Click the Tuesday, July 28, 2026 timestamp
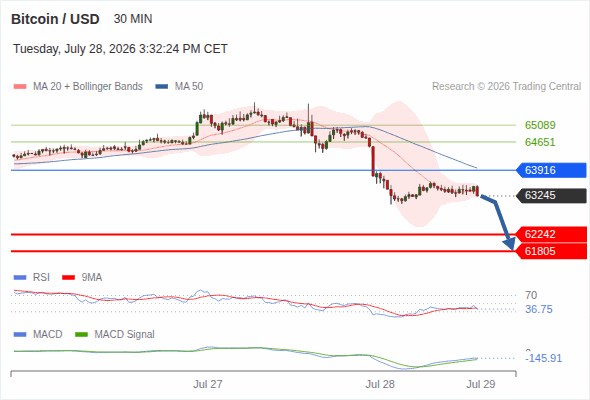 point(120,49)
